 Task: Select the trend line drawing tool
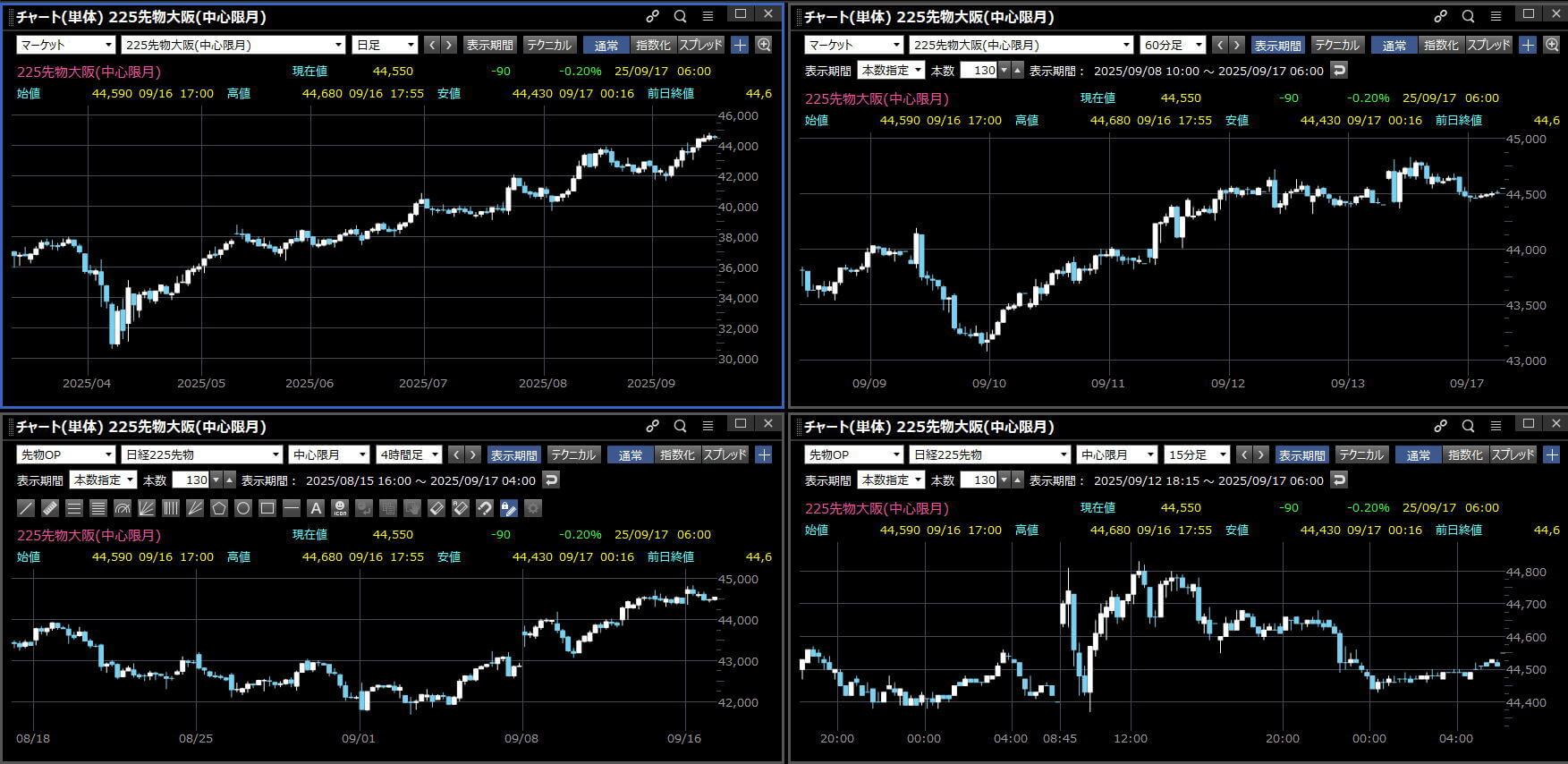coord(26,508)
